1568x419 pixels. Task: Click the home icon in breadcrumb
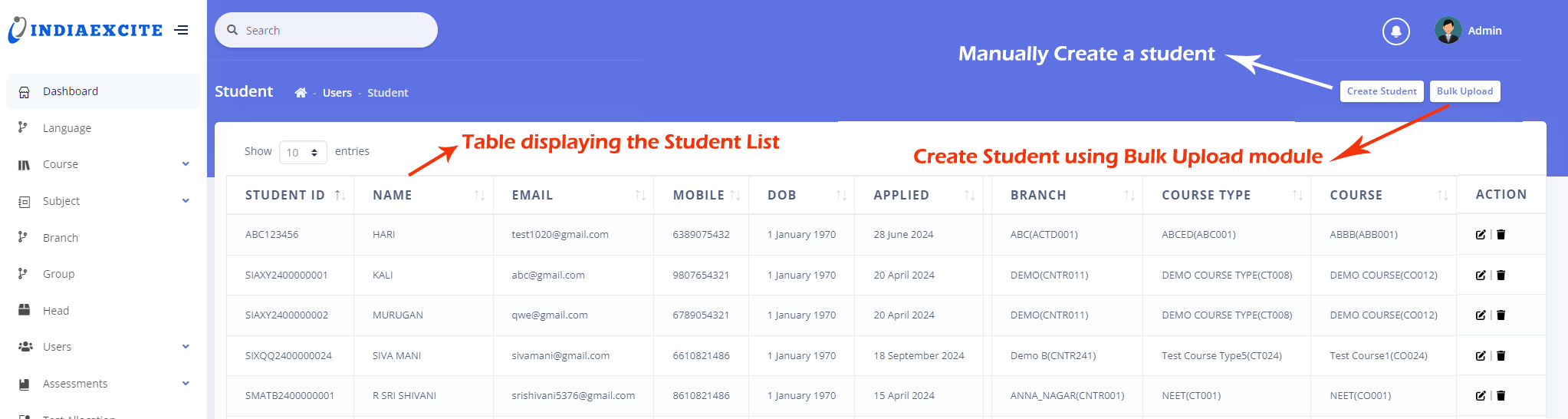pyautogui.click(x=301, y=93)
